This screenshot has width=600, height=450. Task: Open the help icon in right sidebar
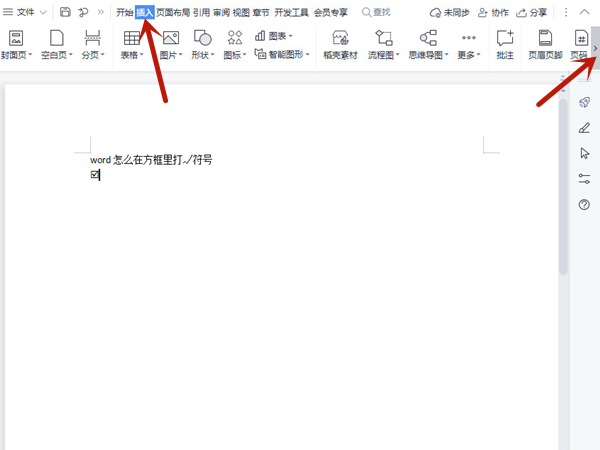tap(584, 204)
